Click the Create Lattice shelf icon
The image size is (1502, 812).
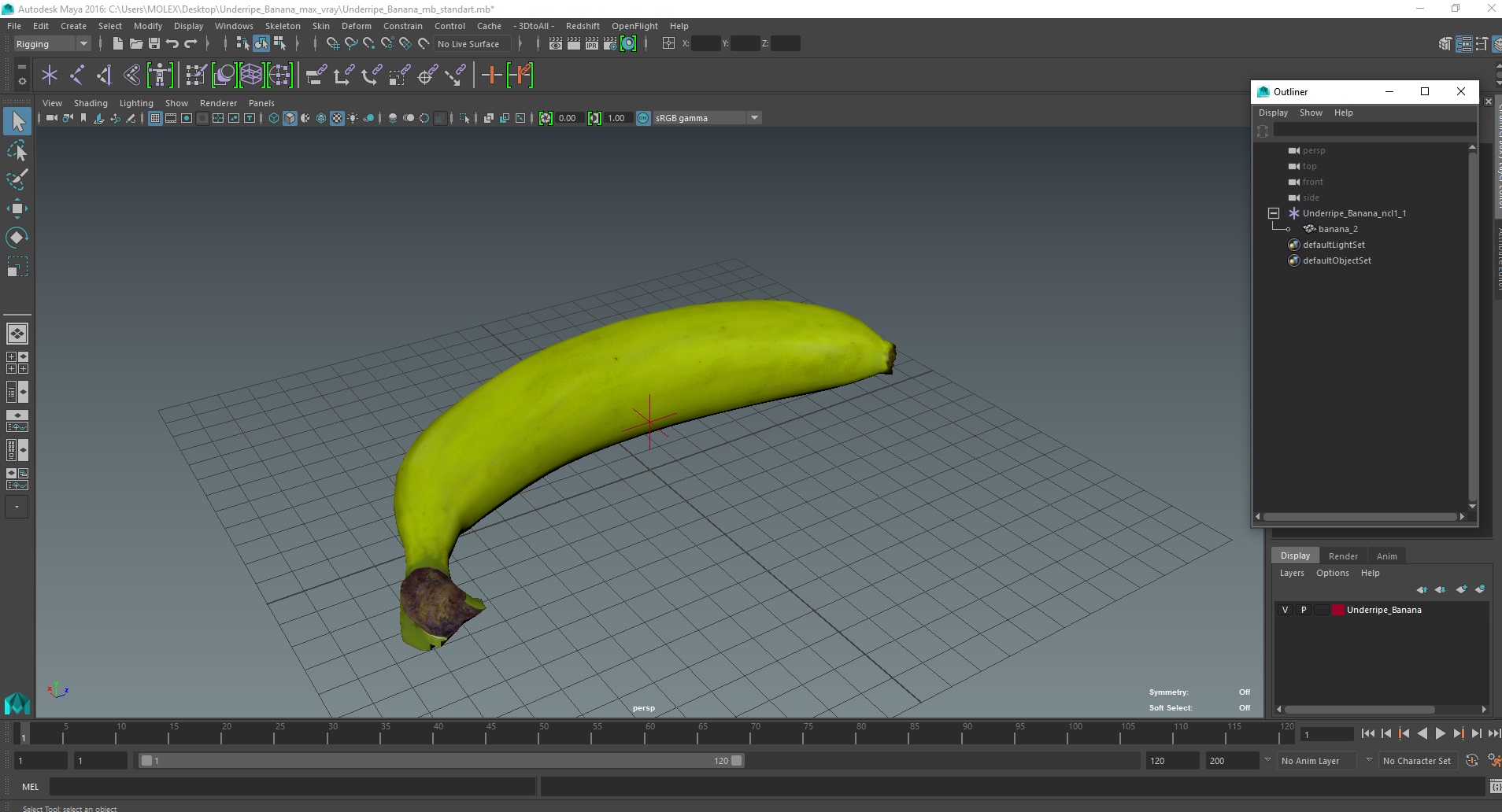(251, 76)
